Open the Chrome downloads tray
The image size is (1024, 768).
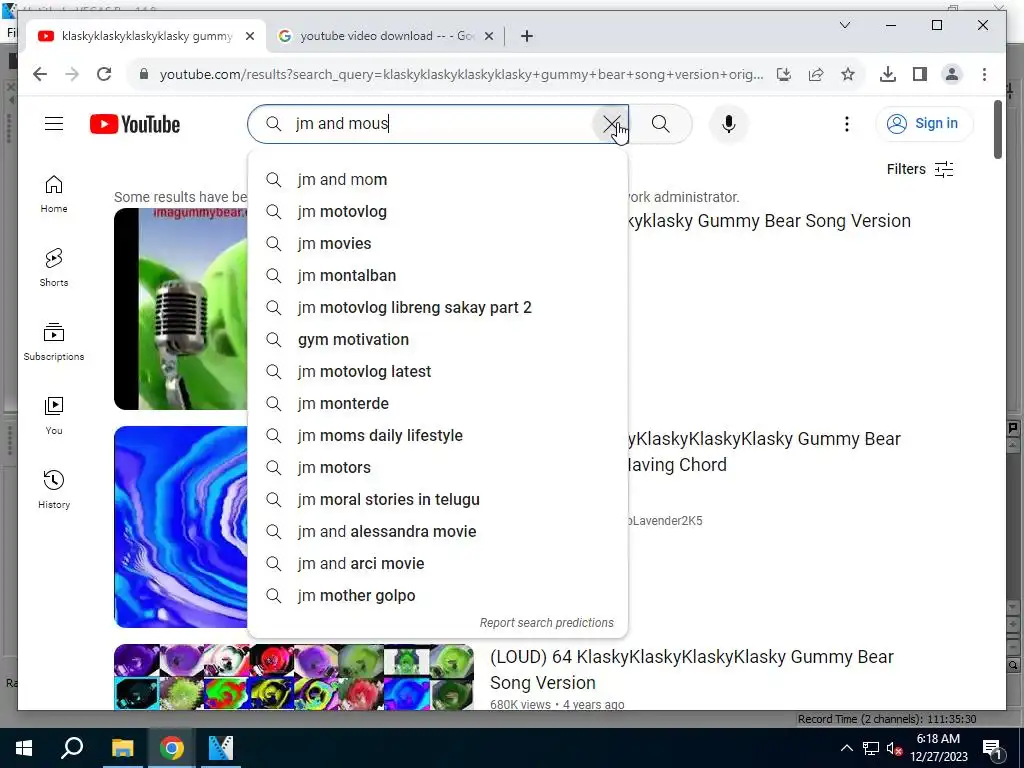point(888,74)
